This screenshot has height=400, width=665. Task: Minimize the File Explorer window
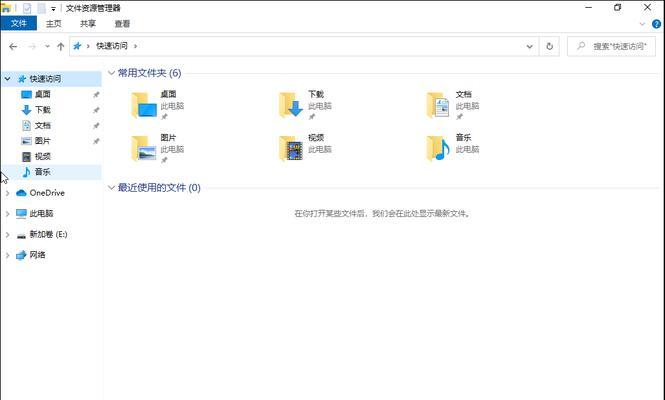pyautogui.click(x=588, y=8)
